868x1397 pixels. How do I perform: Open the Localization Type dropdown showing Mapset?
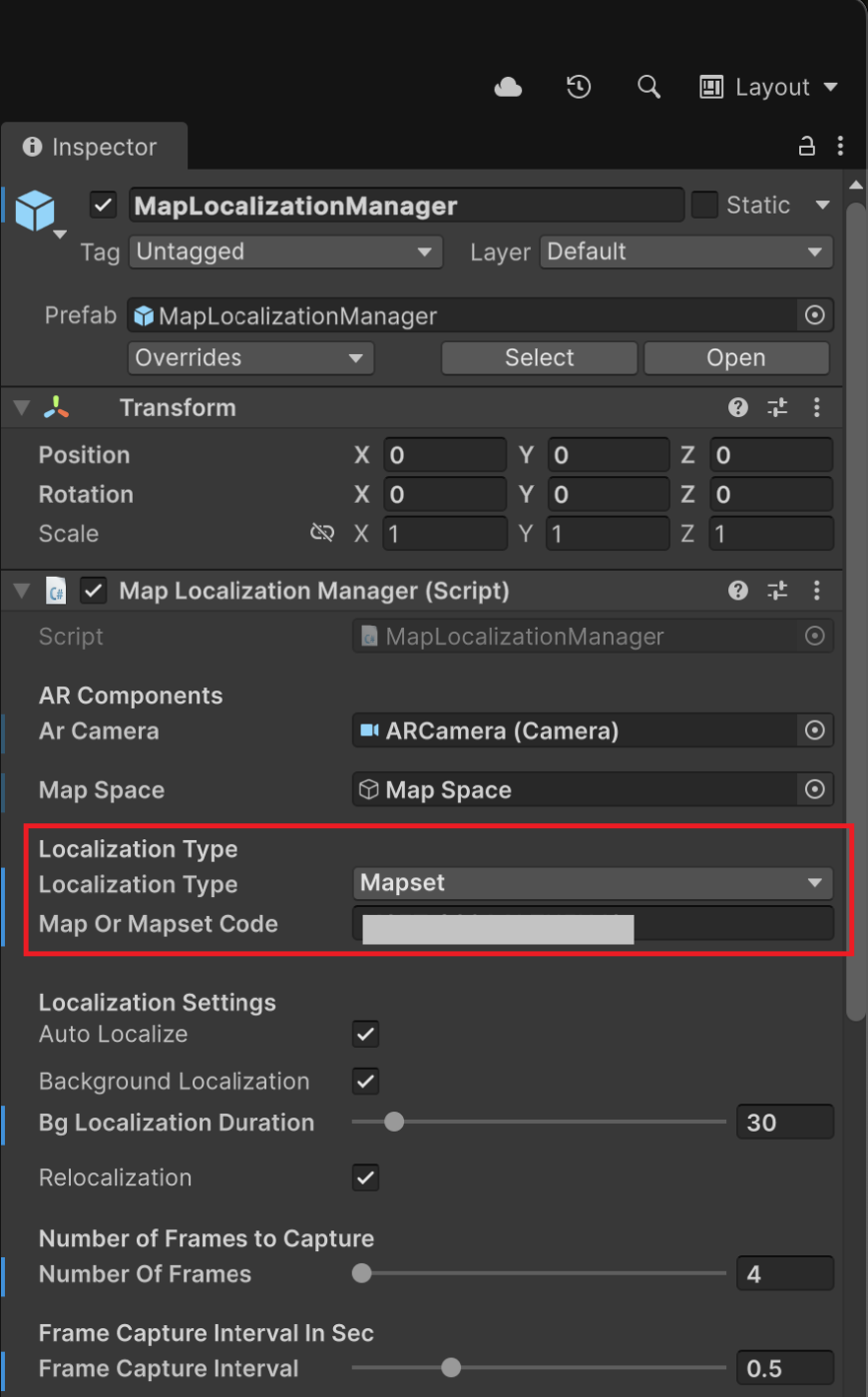pyautogui.click(x=593, y=883)
